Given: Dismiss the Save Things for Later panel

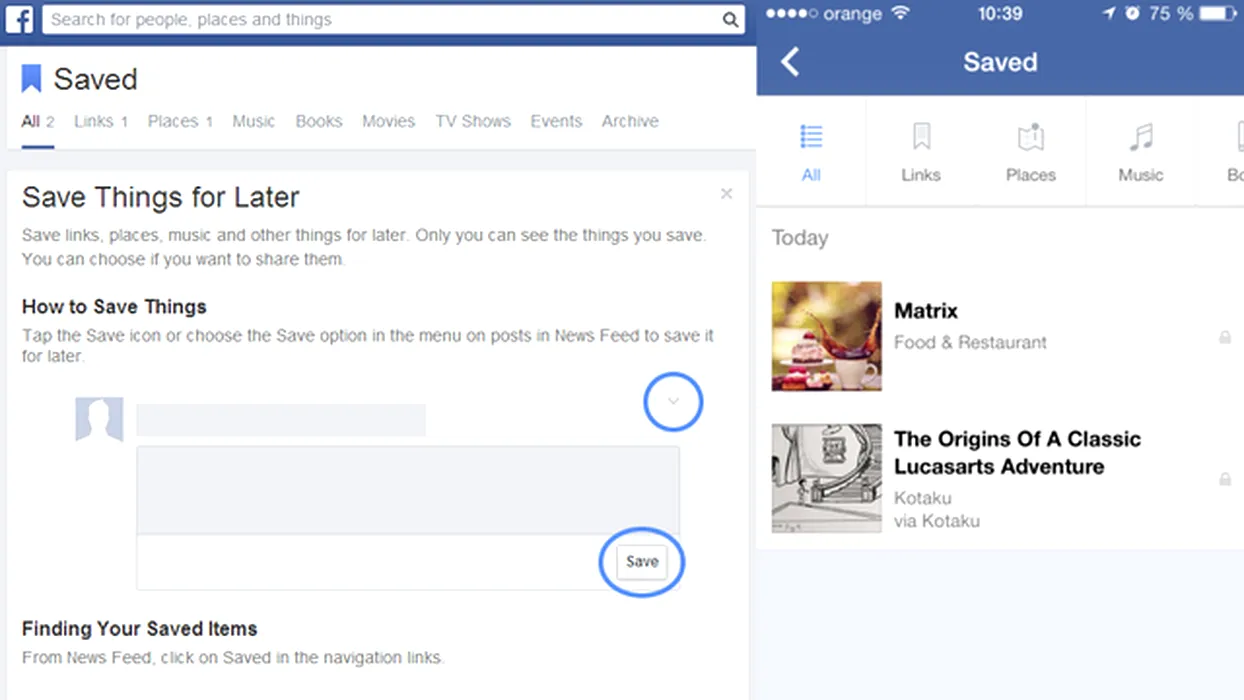Looking at the screenshot, I should coord(726,194).
